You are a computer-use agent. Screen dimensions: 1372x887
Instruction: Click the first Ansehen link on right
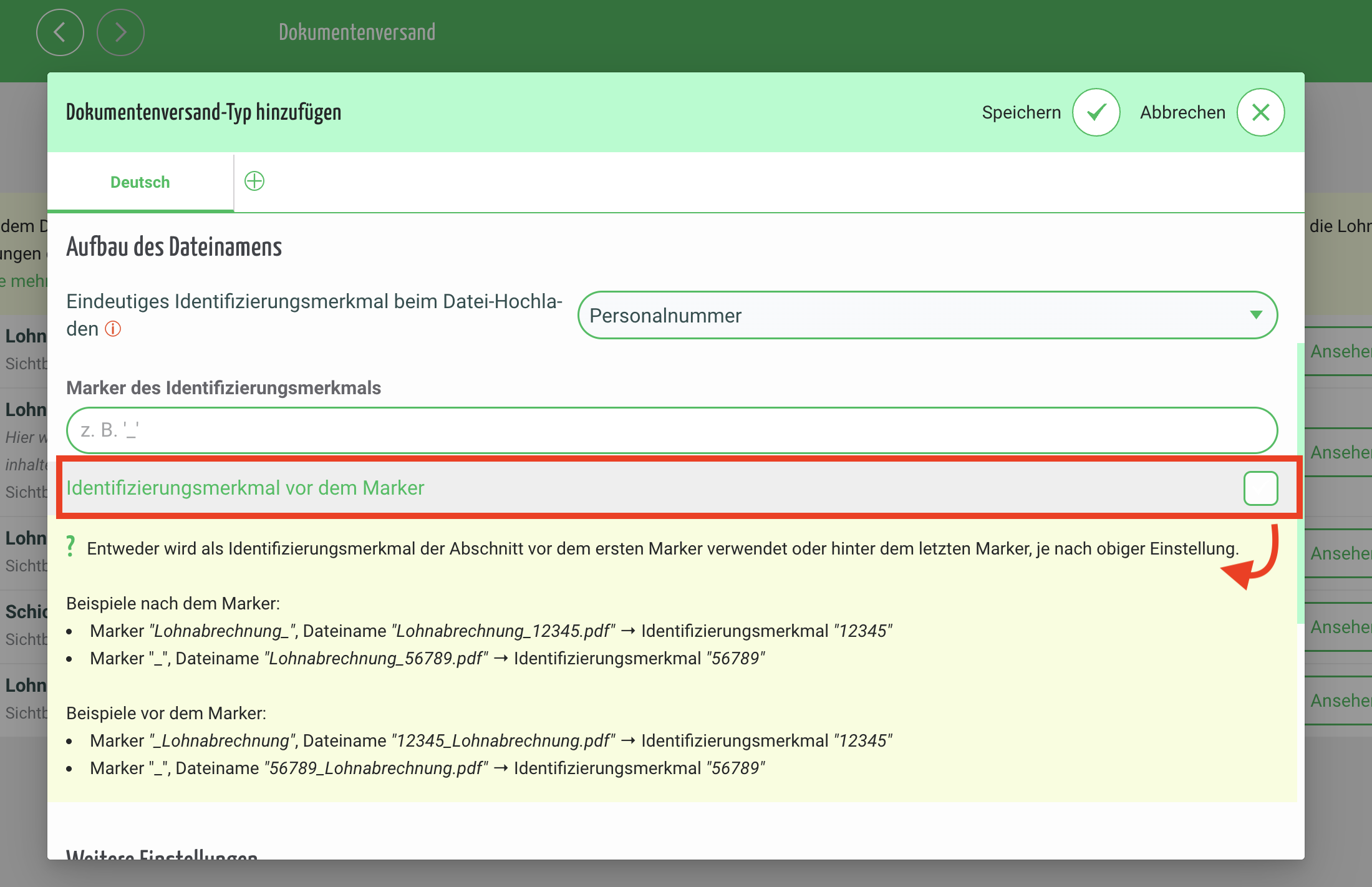point(1340,351)
